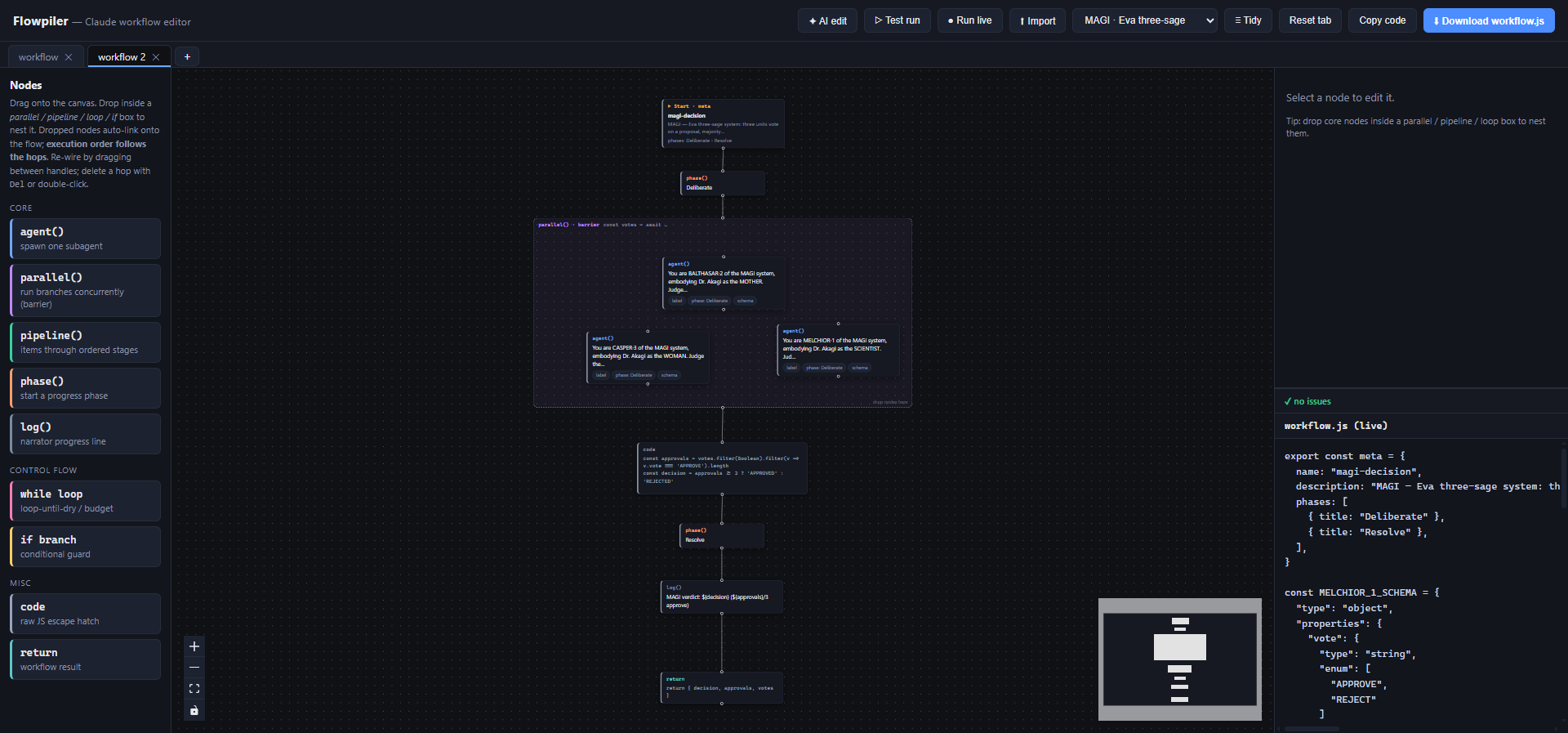Zoom in with the canvas plus button

194,646
